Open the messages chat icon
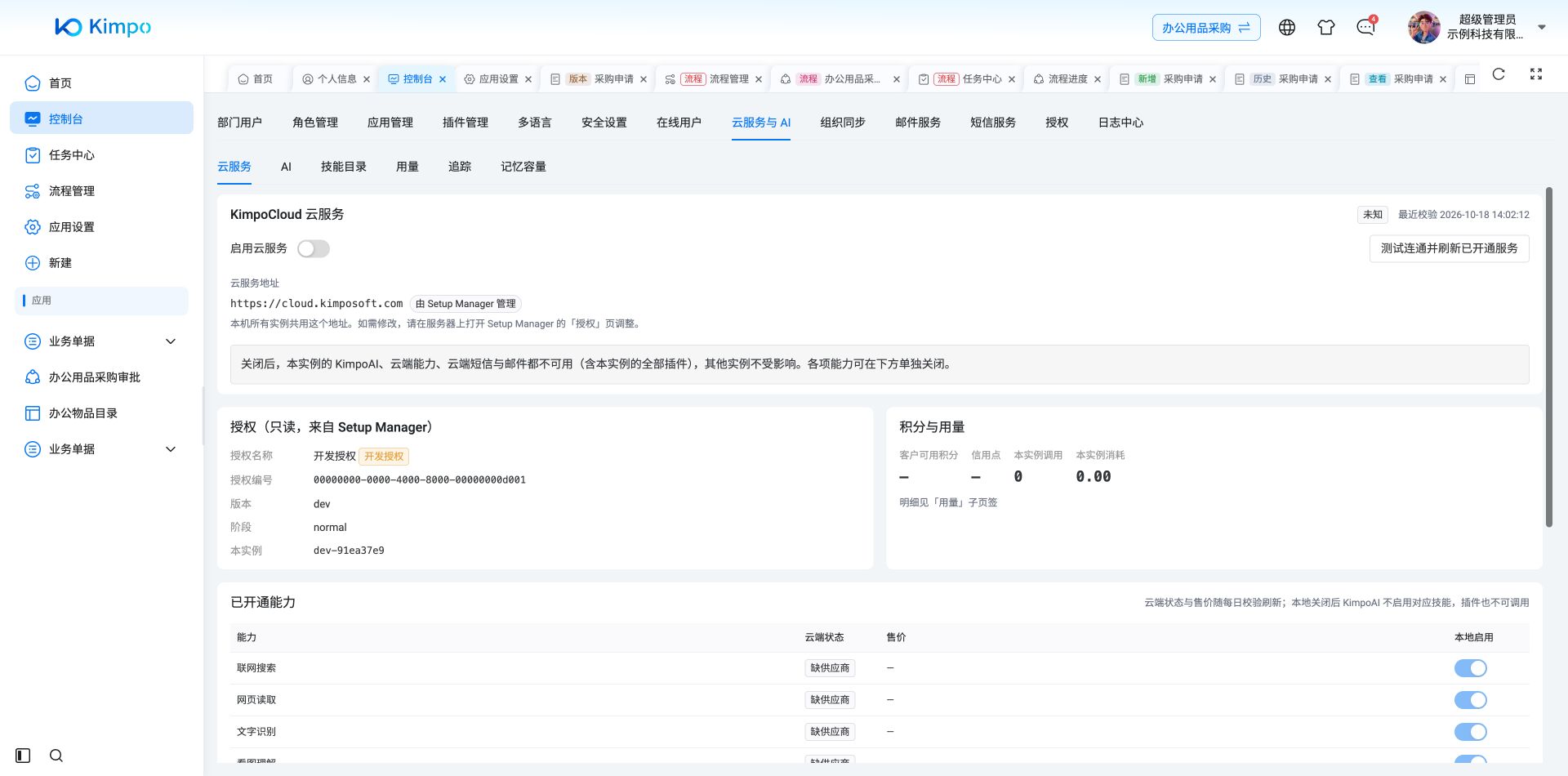Image resolution: width=1568 pixels, height=776 pixels. click(1365, 28)
